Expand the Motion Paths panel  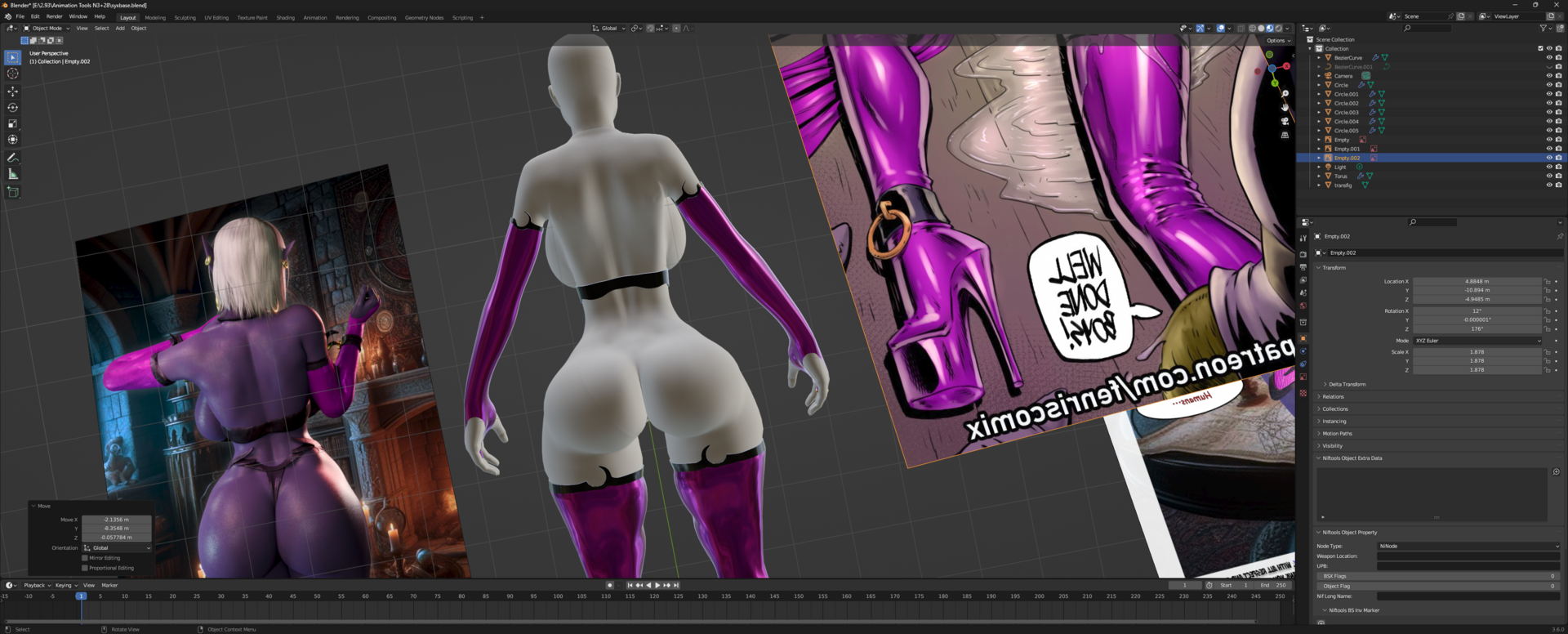tap(1336, 434)
